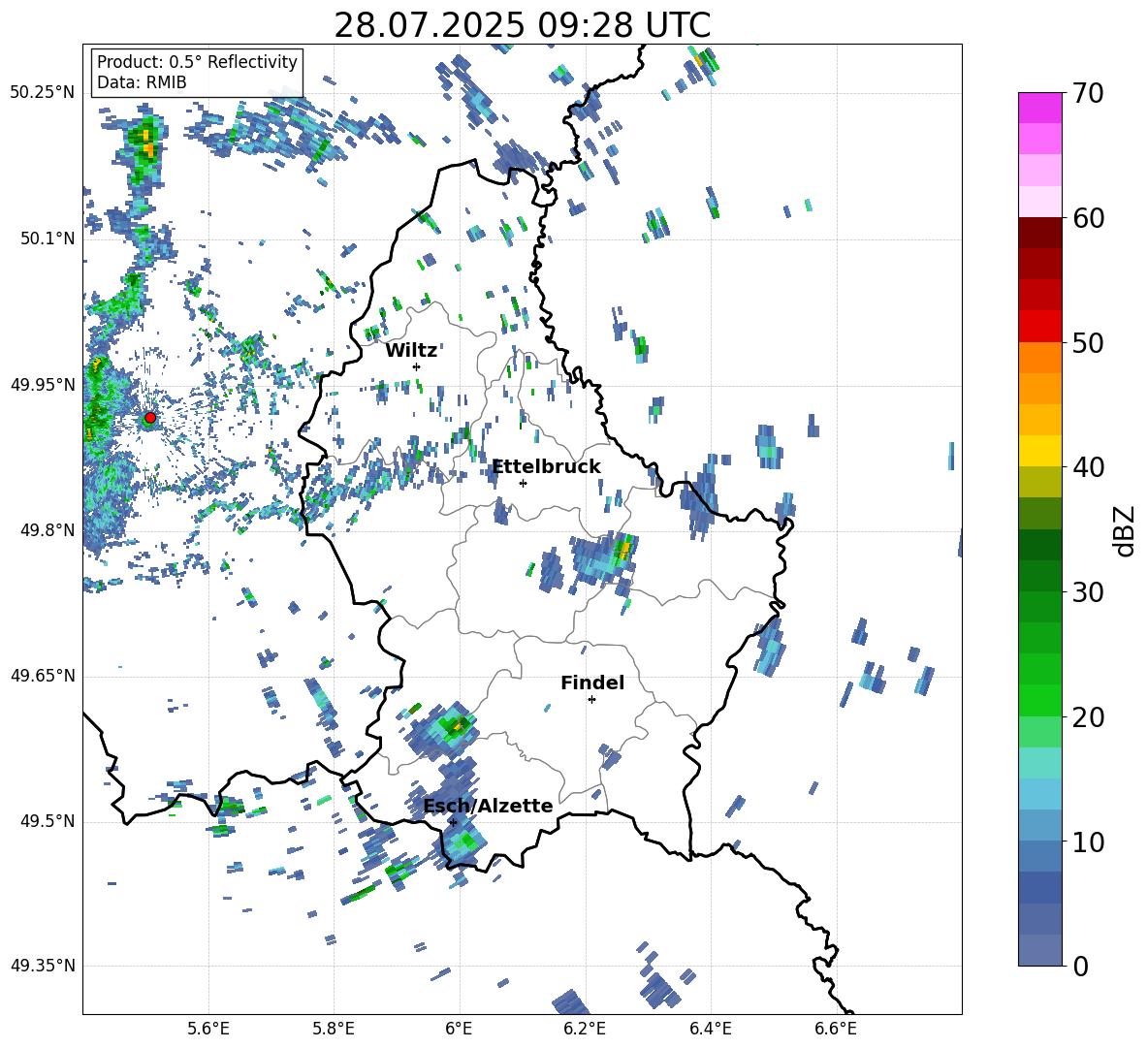1148x1048 pixels.
Task: Click the bright red colorbar segment just above 50
Action: (1039, 327)
